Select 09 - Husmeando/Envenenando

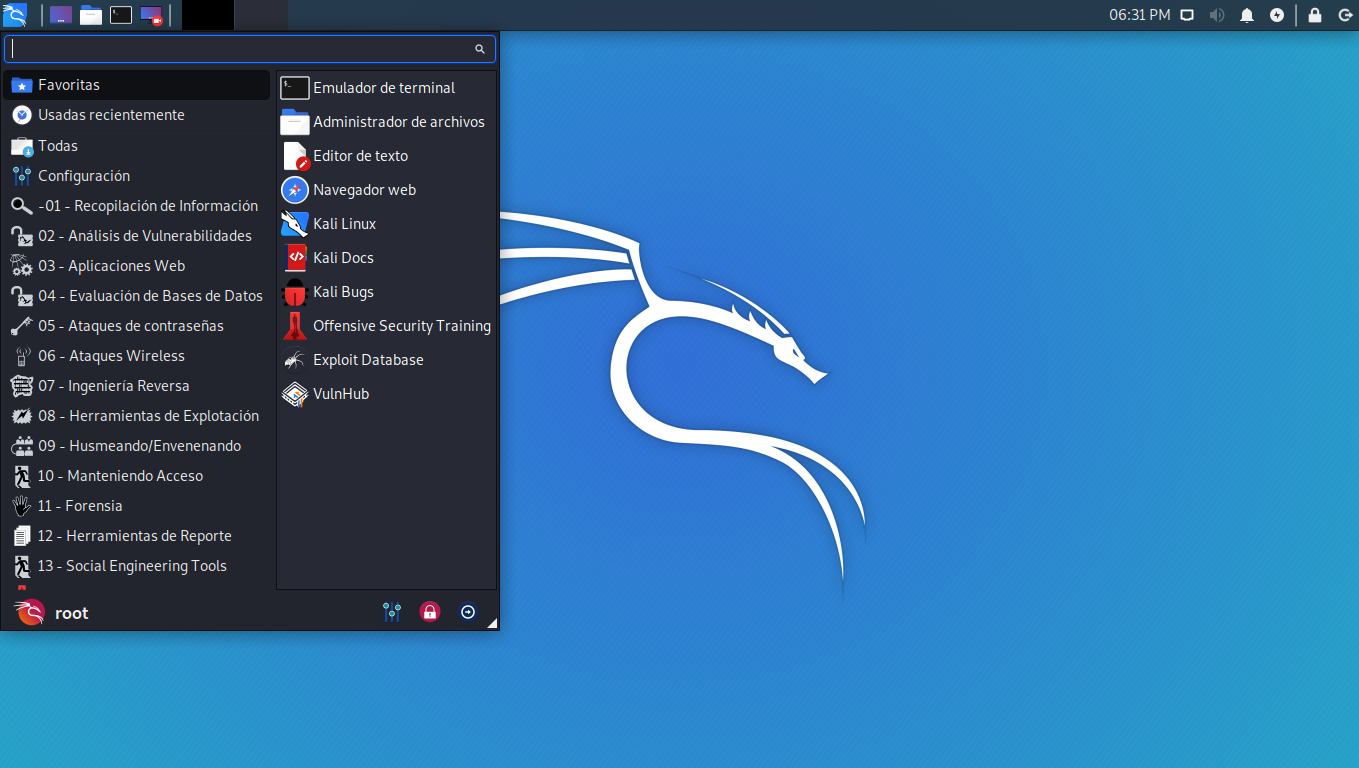click(137, 445)
